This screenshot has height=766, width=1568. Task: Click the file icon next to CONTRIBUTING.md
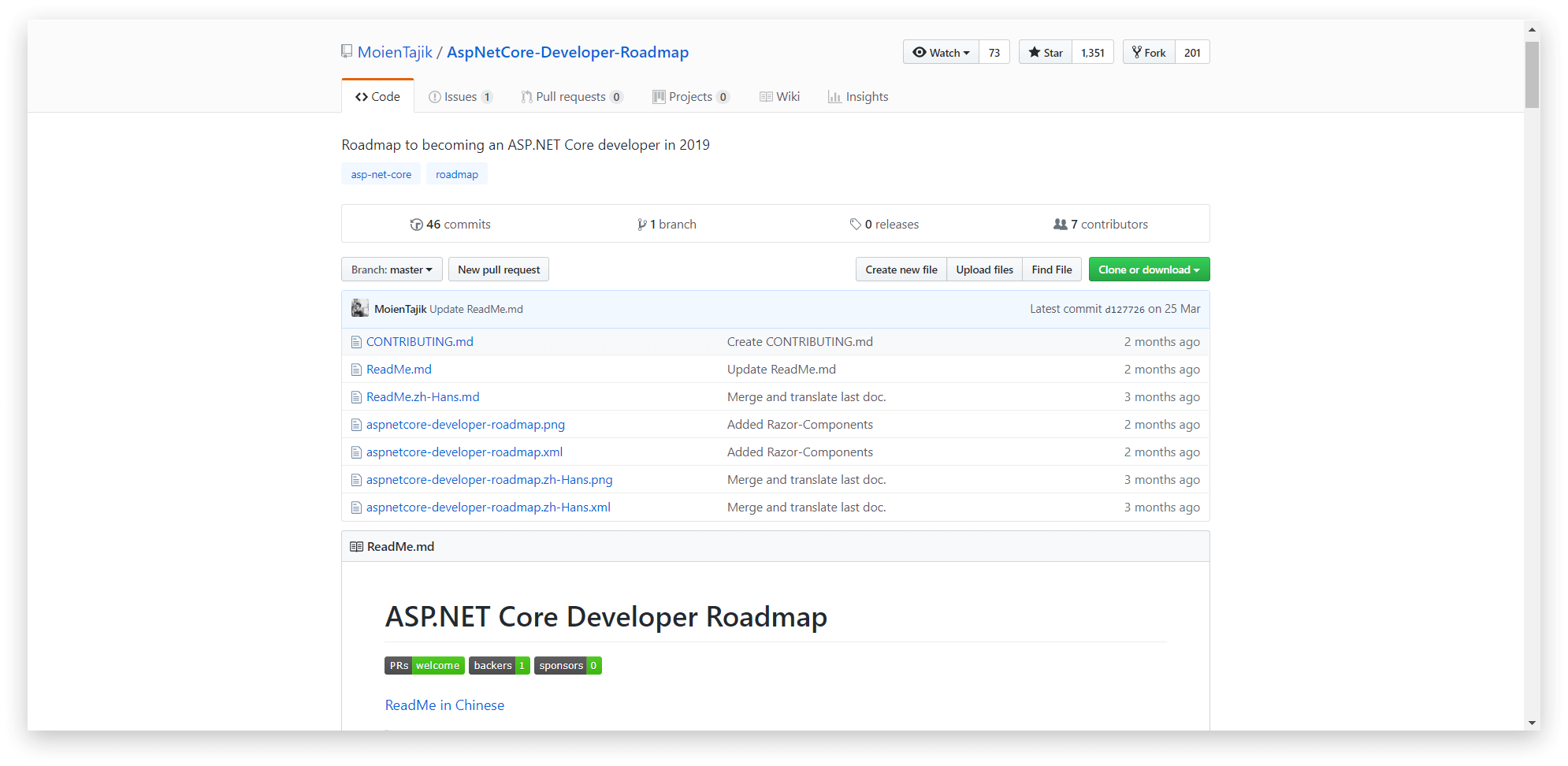point(356,342)
